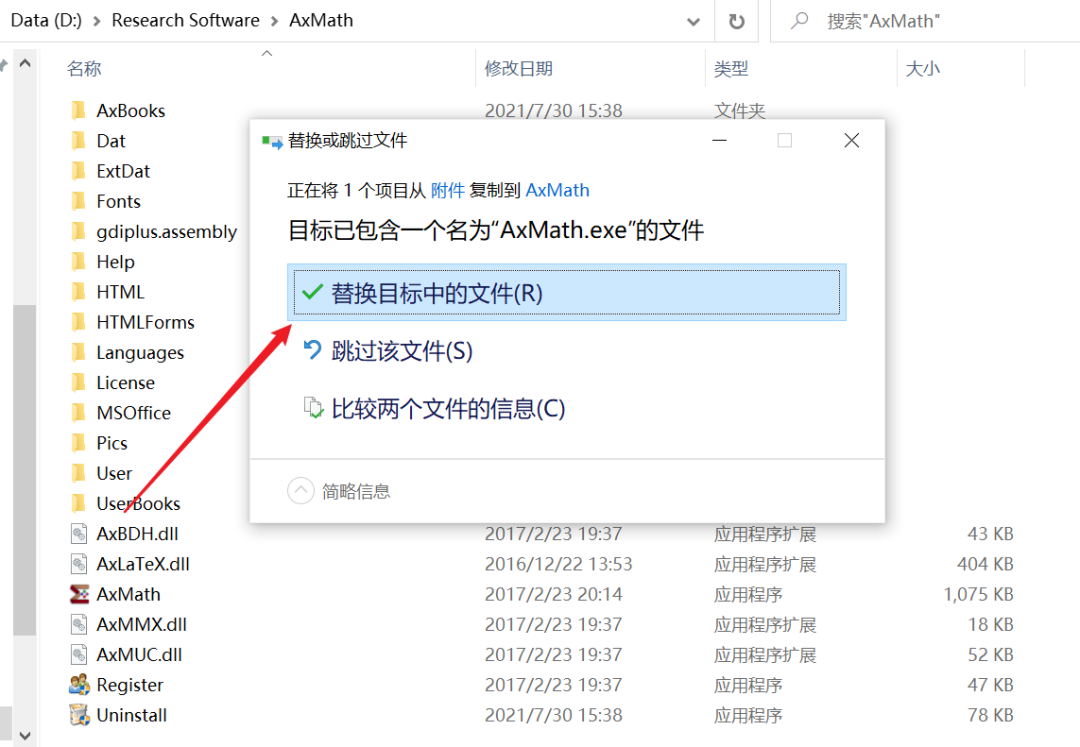Screen dimensions: 1080x747
Task: Click the refresh icon beside address bar
Action: pos(736,21)
